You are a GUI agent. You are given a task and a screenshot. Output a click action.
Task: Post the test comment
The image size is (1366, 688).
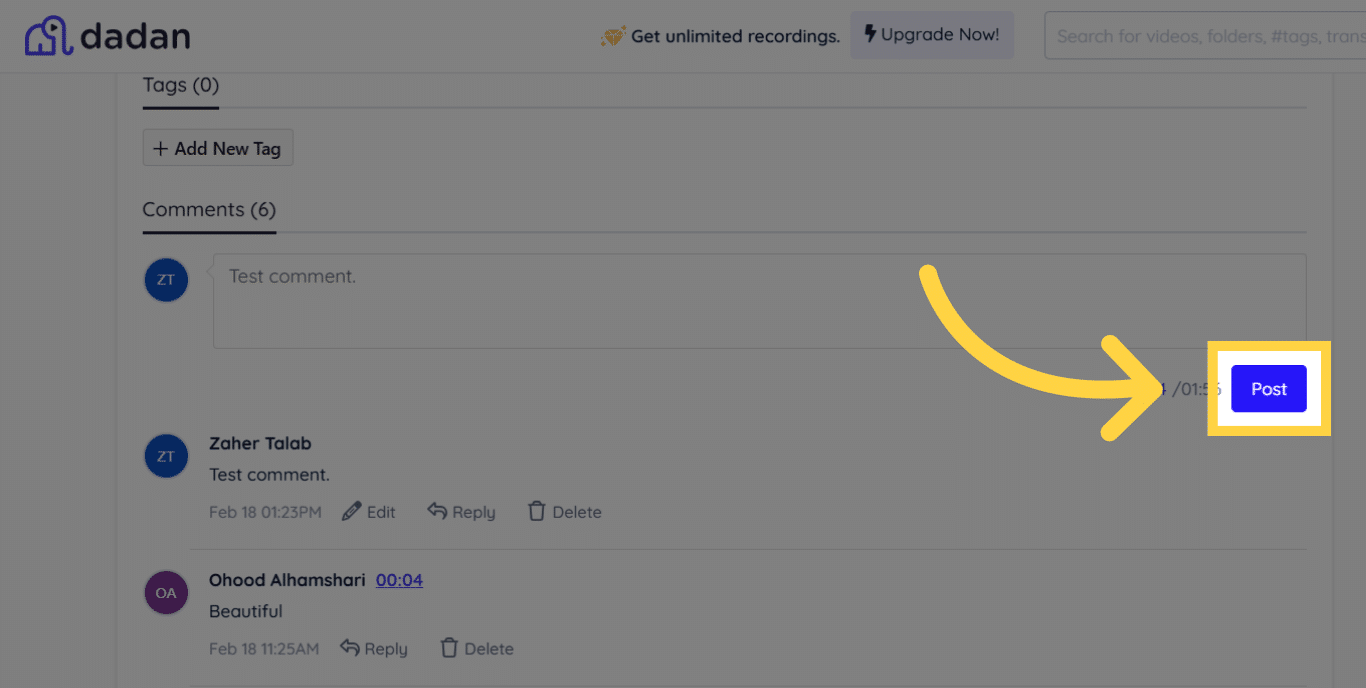pos(1268,389)
